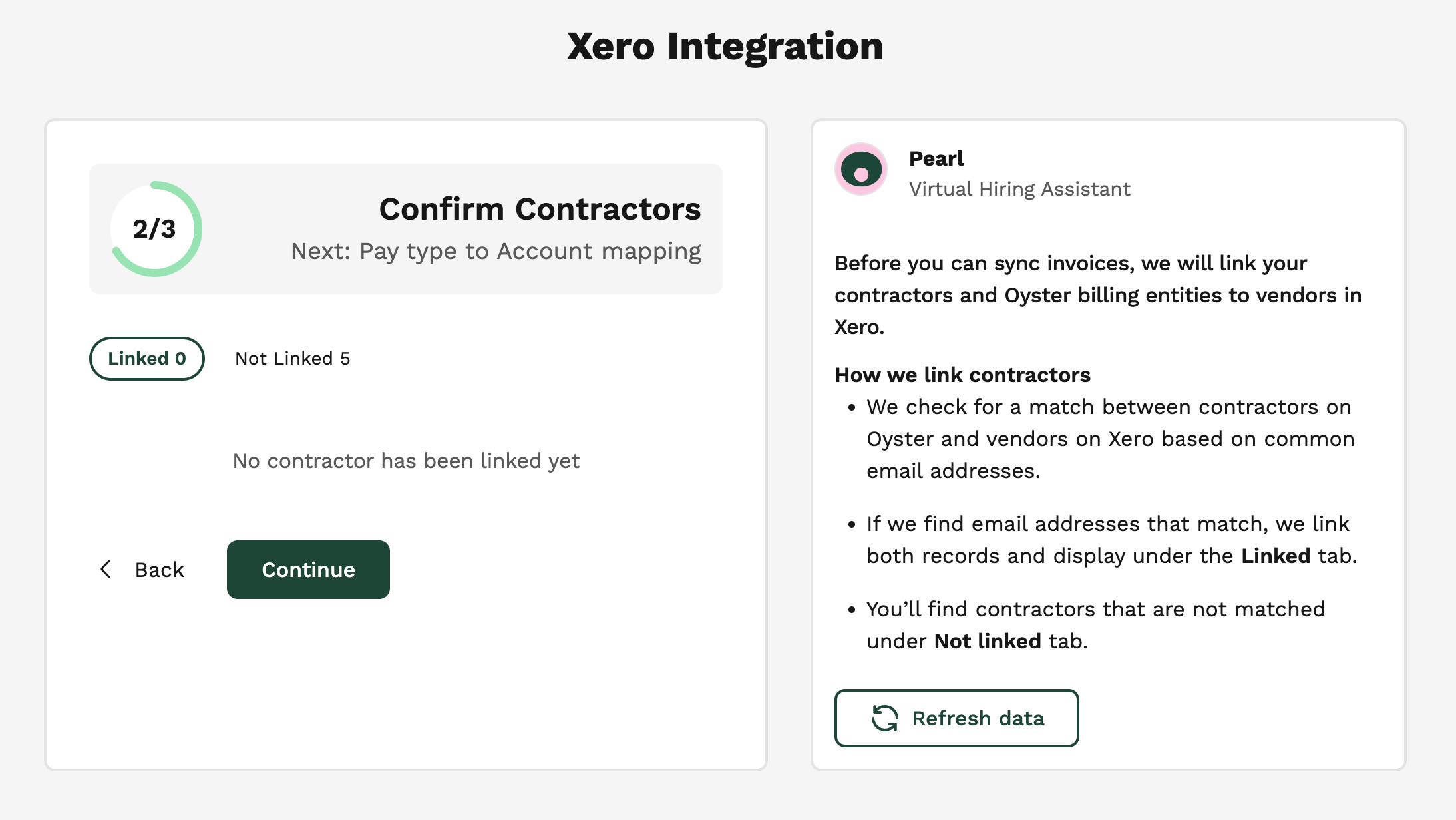Click the refresh arrows icon

point(885,718)
